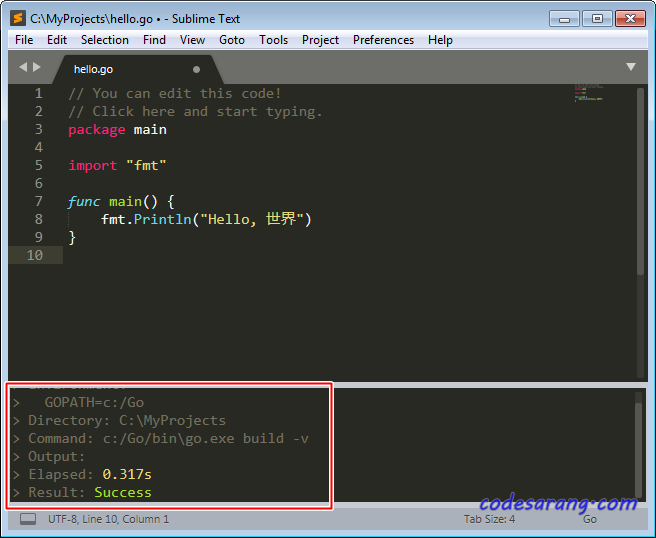Screen dimensions: 656x538
Task: Click the 'Success' result text
Action: click(123, 492)
